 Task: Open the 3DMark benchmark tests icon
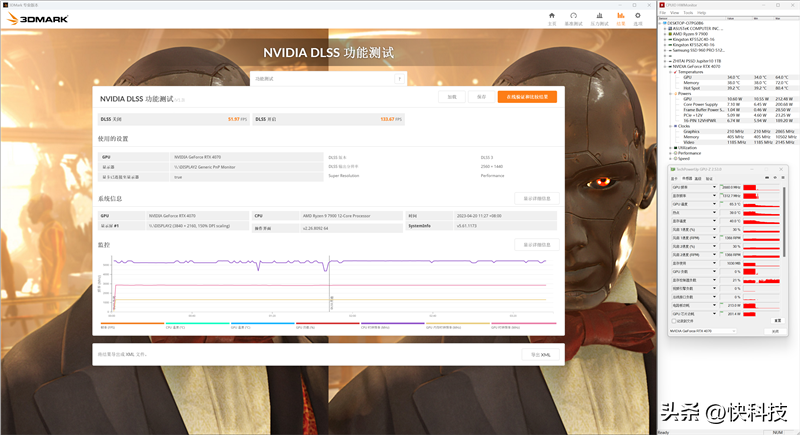573,18
